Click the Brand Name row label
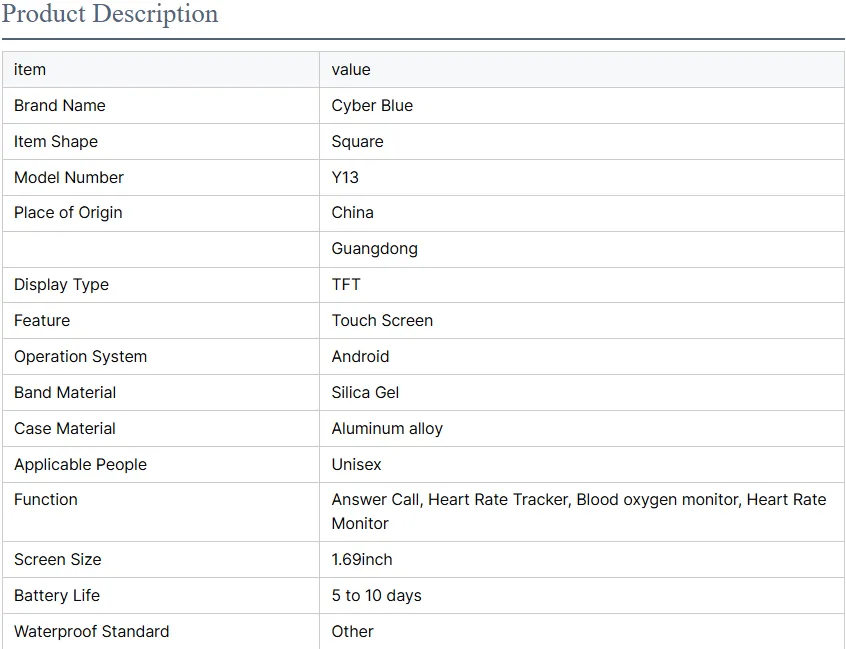Image resolution: width=846 pixels, height=649 pixels. point(60,106)
